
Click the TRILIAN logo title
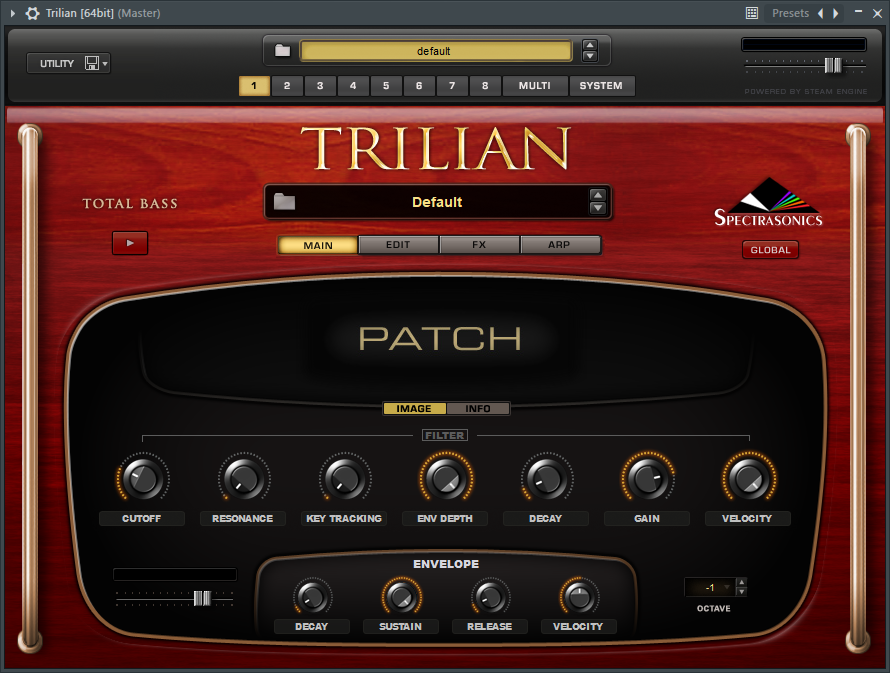(x=435, y=148)
